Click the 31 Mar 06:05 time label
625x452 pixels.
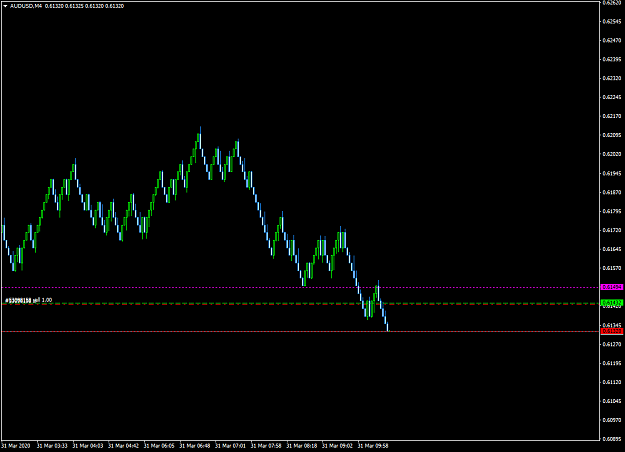coord(159,446)
